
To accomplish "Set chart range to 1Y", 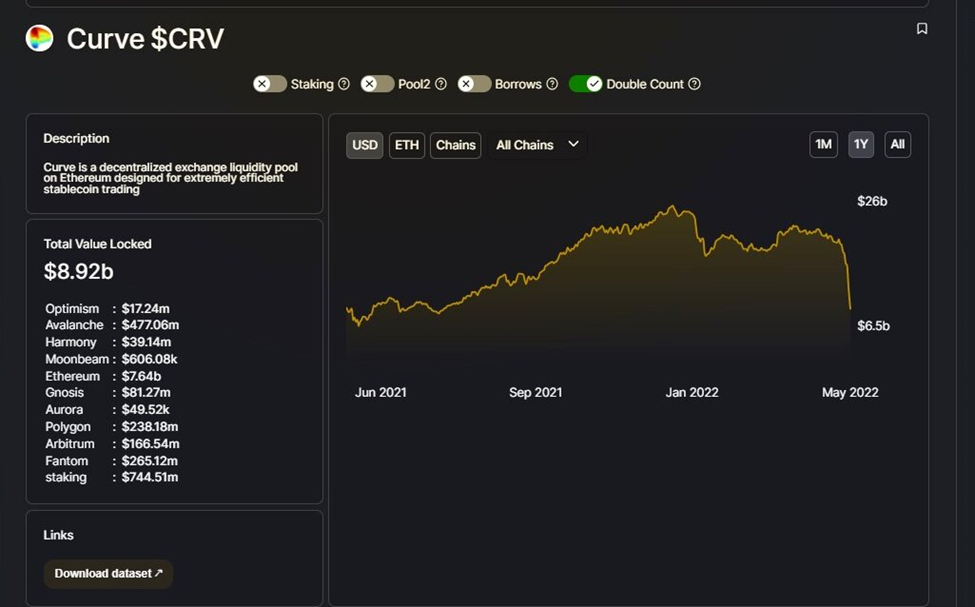I will pyautogui.click(x=861, y=144).
